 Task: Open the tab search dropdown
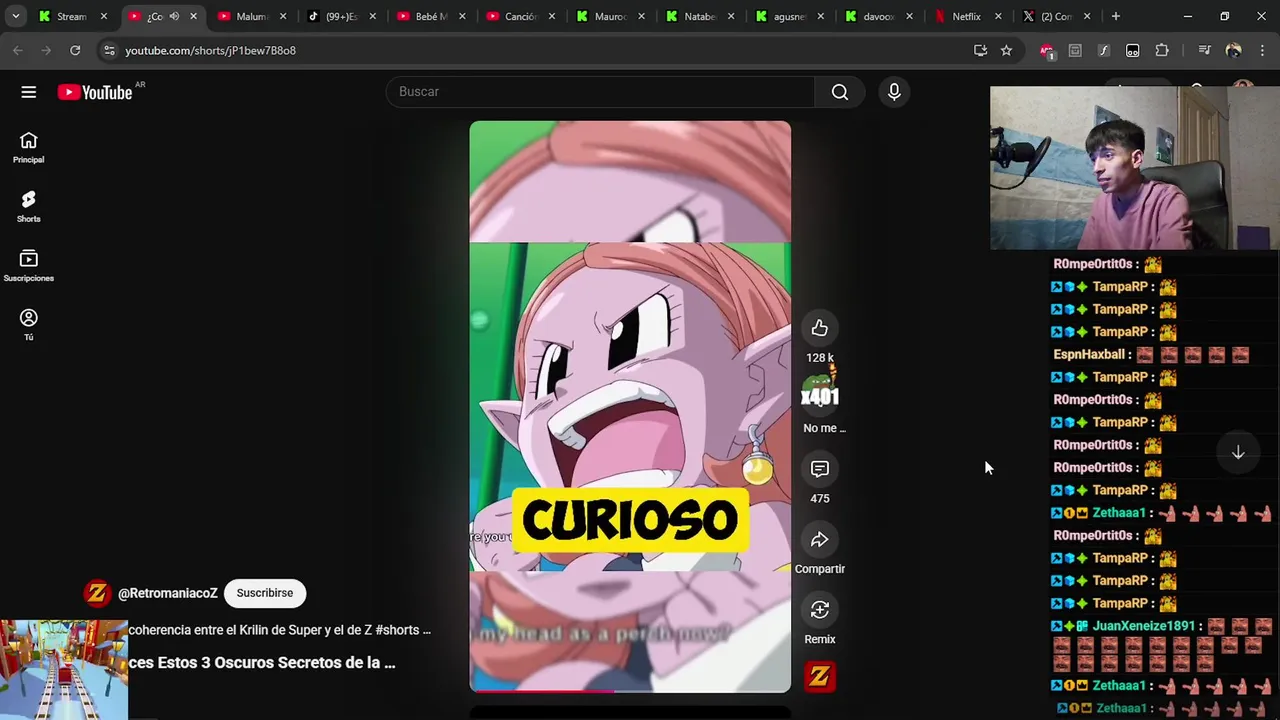(x=15, y=16)
